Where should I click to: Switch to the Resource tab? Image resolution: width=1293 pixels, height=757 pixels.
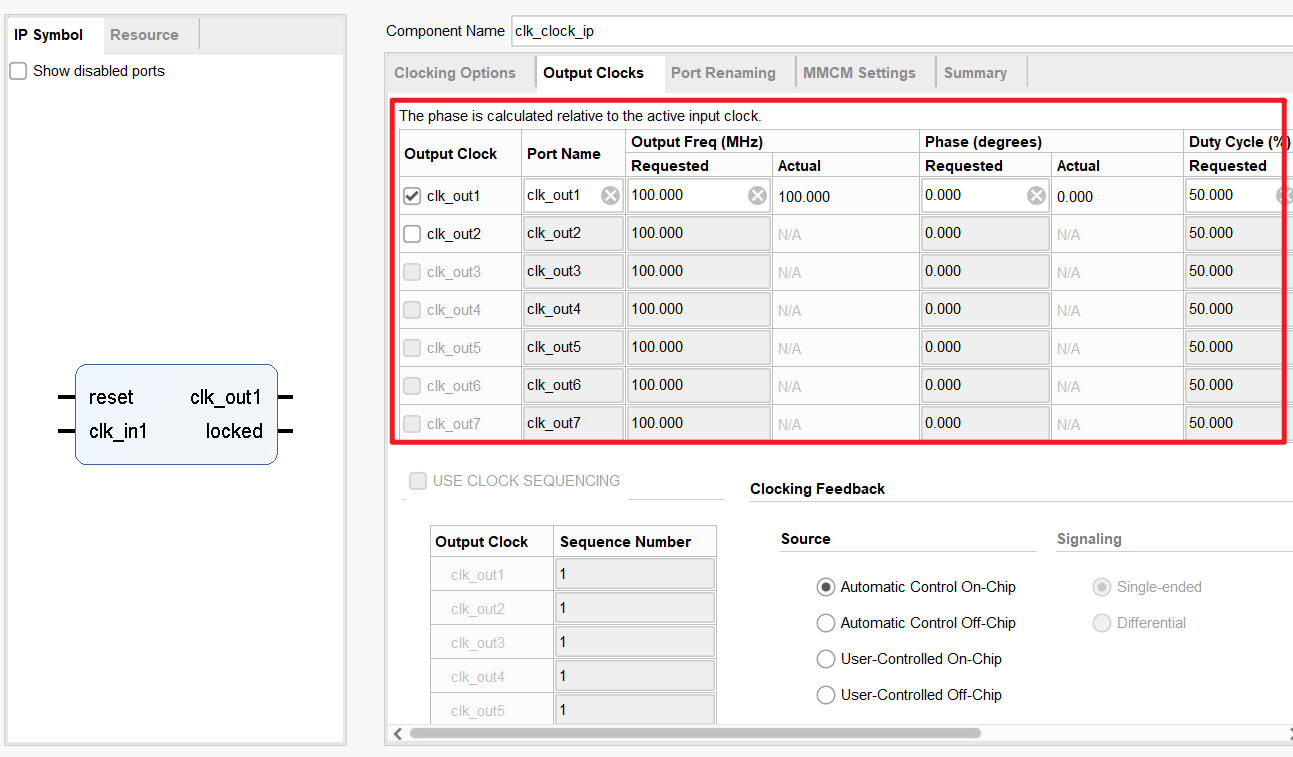pos(144,35)
